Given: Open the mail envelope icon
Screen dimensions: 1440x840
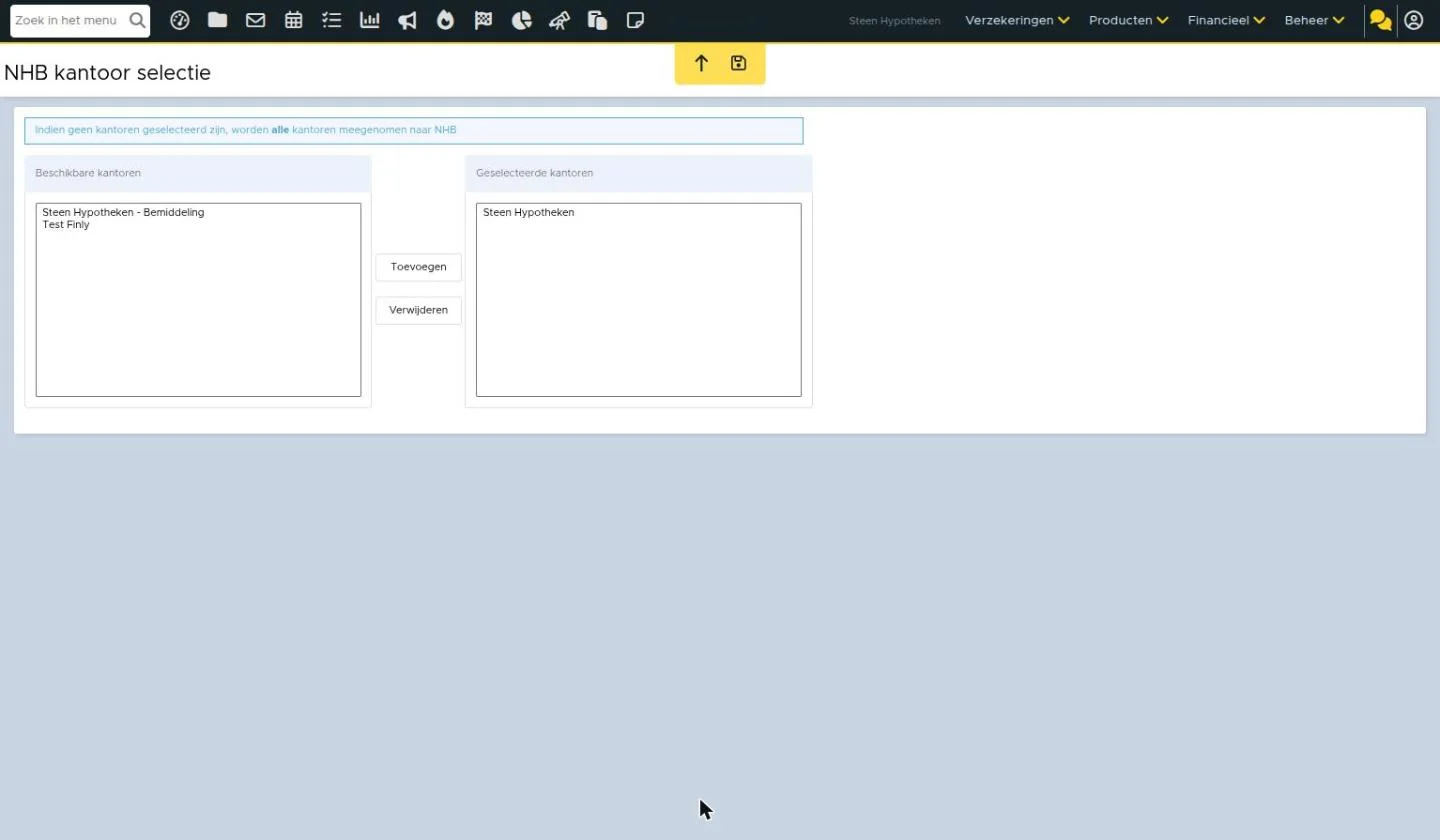Looking at the screenshot, I should pos(255,20).
